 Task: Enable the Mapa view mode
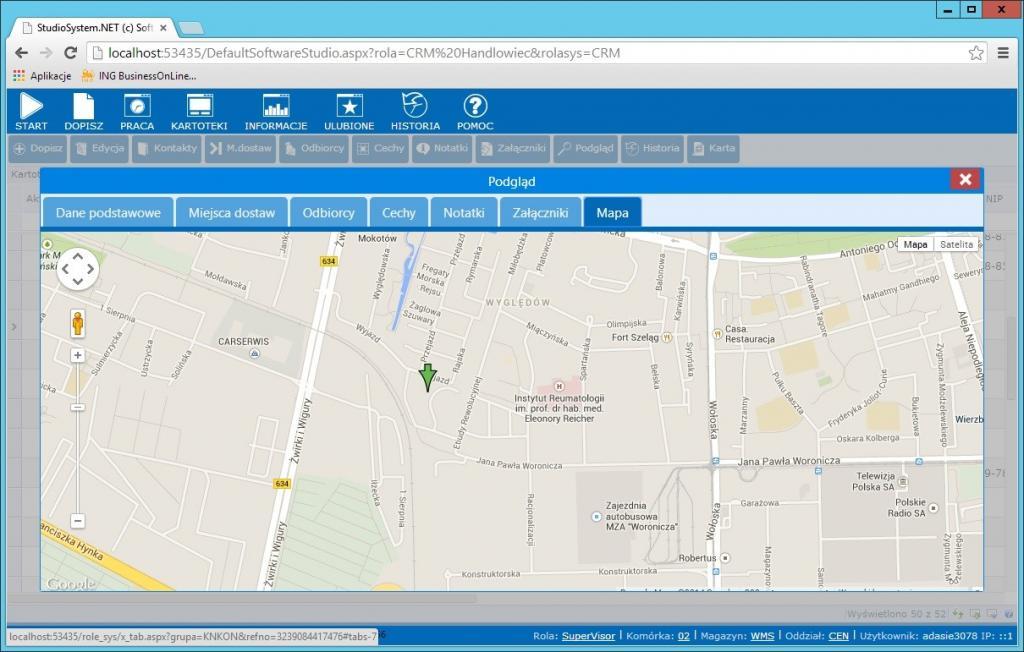[915, 243]
